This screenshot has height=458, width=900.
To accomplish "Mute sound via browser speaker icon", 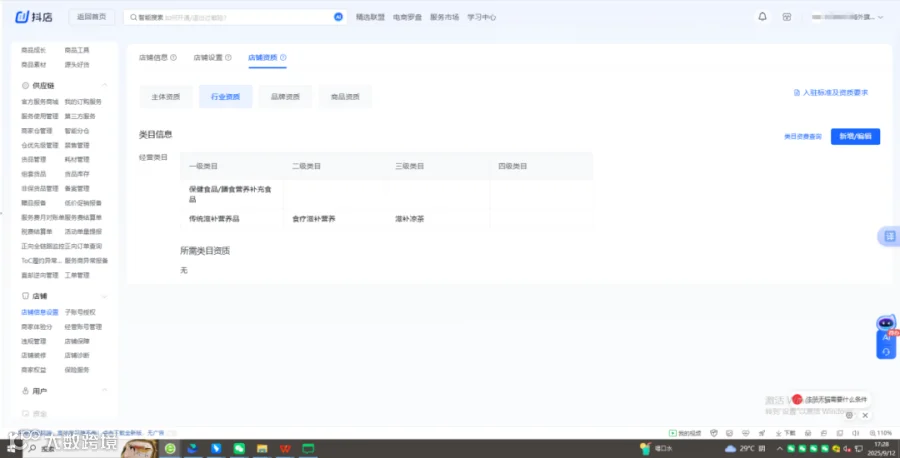I will point(855,433).
